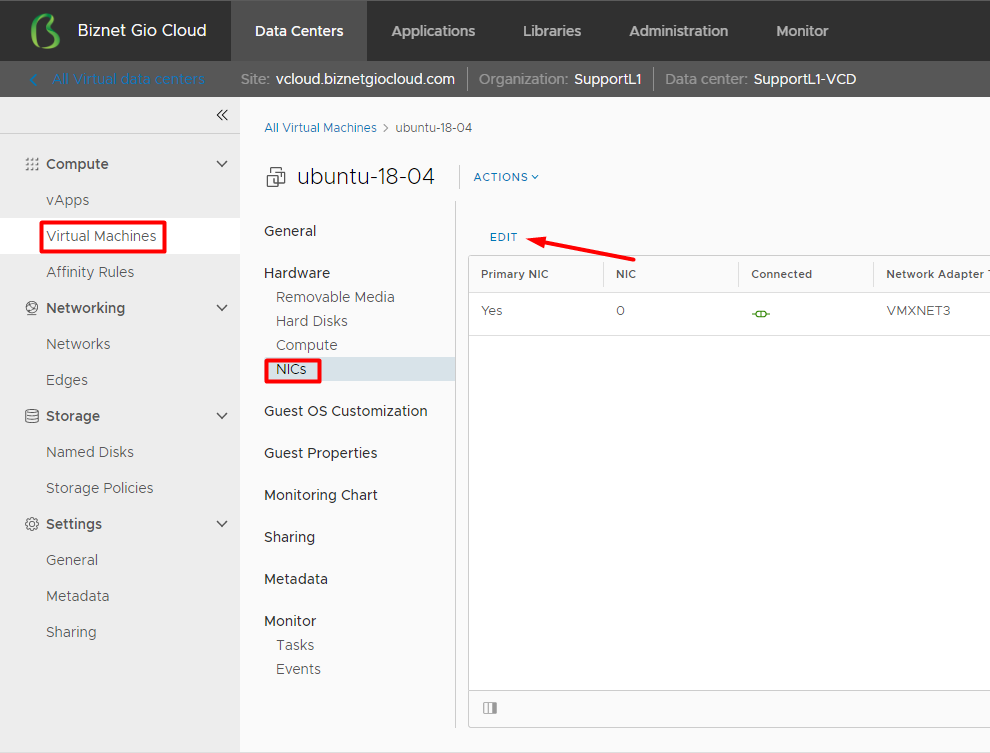Click the Yes cell in the Primary NIC column
Image resolution: width=990 pixels, height=753 pixels.
491,311
